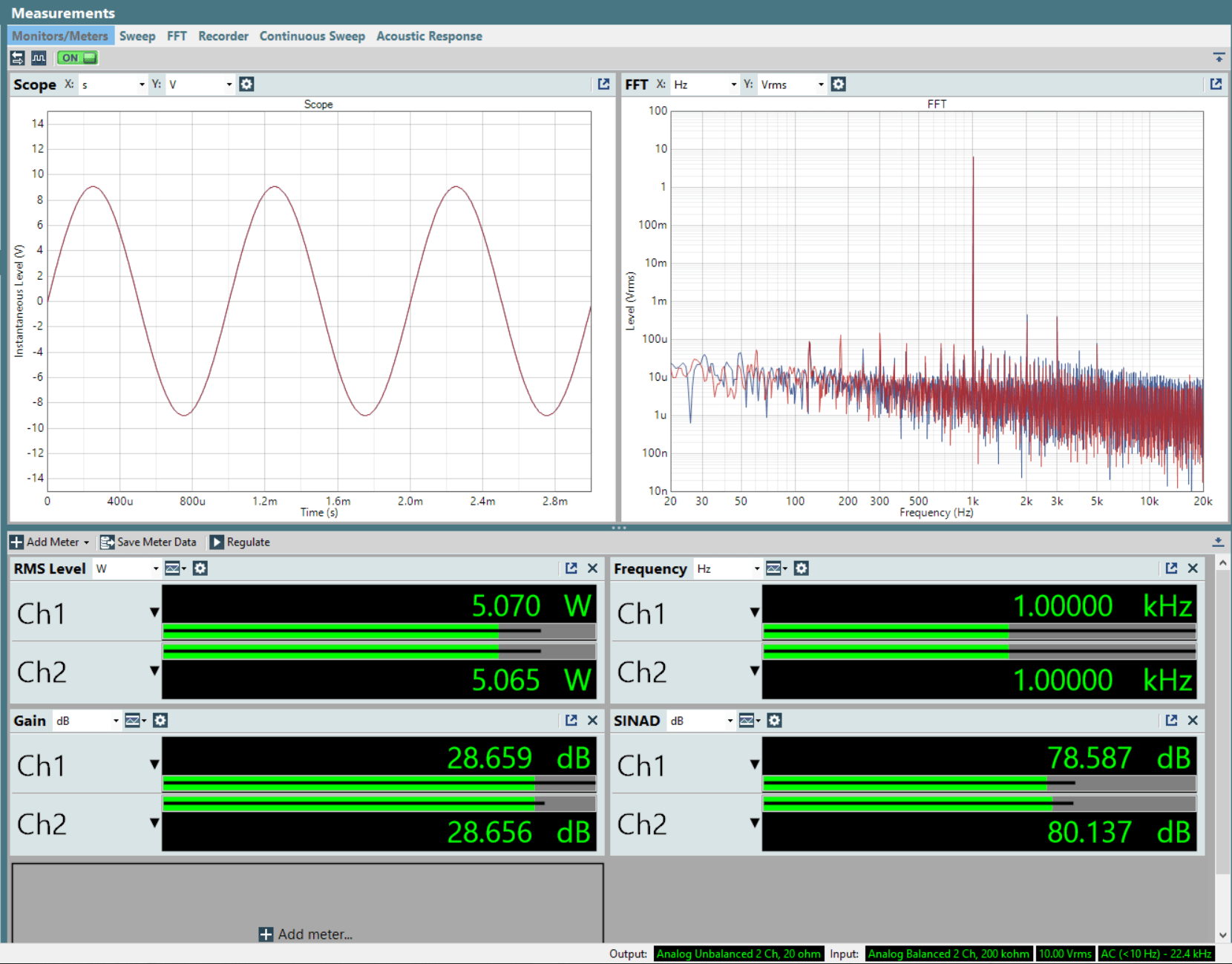Click meters panel scrollbar up arrow

click(1222, 563)
